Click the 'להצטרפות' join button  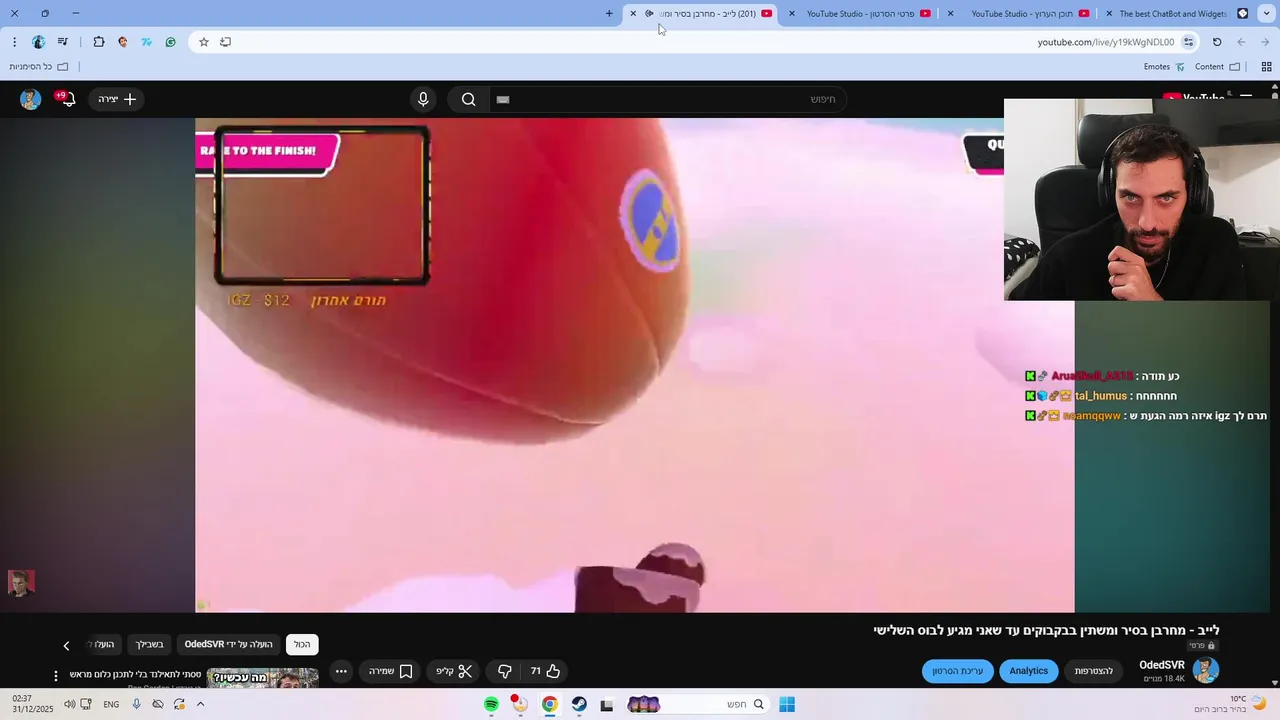point(1094,671)
